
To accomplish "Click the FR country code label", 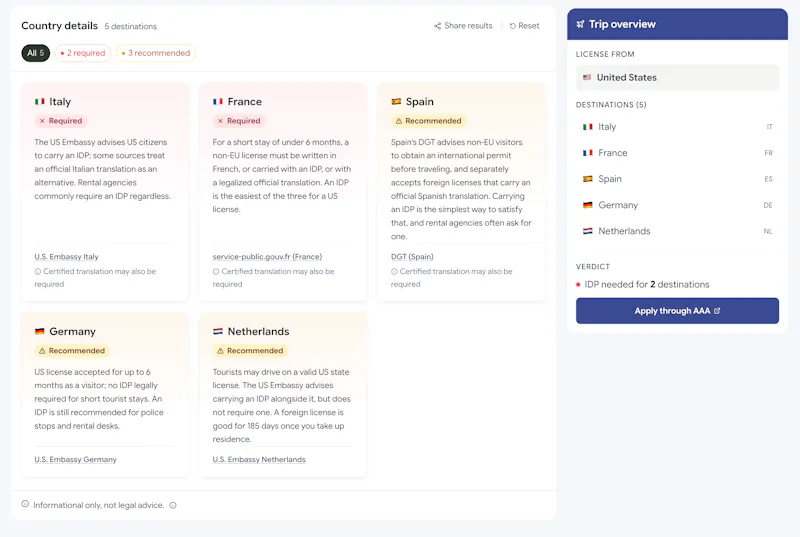I will 768,153.
